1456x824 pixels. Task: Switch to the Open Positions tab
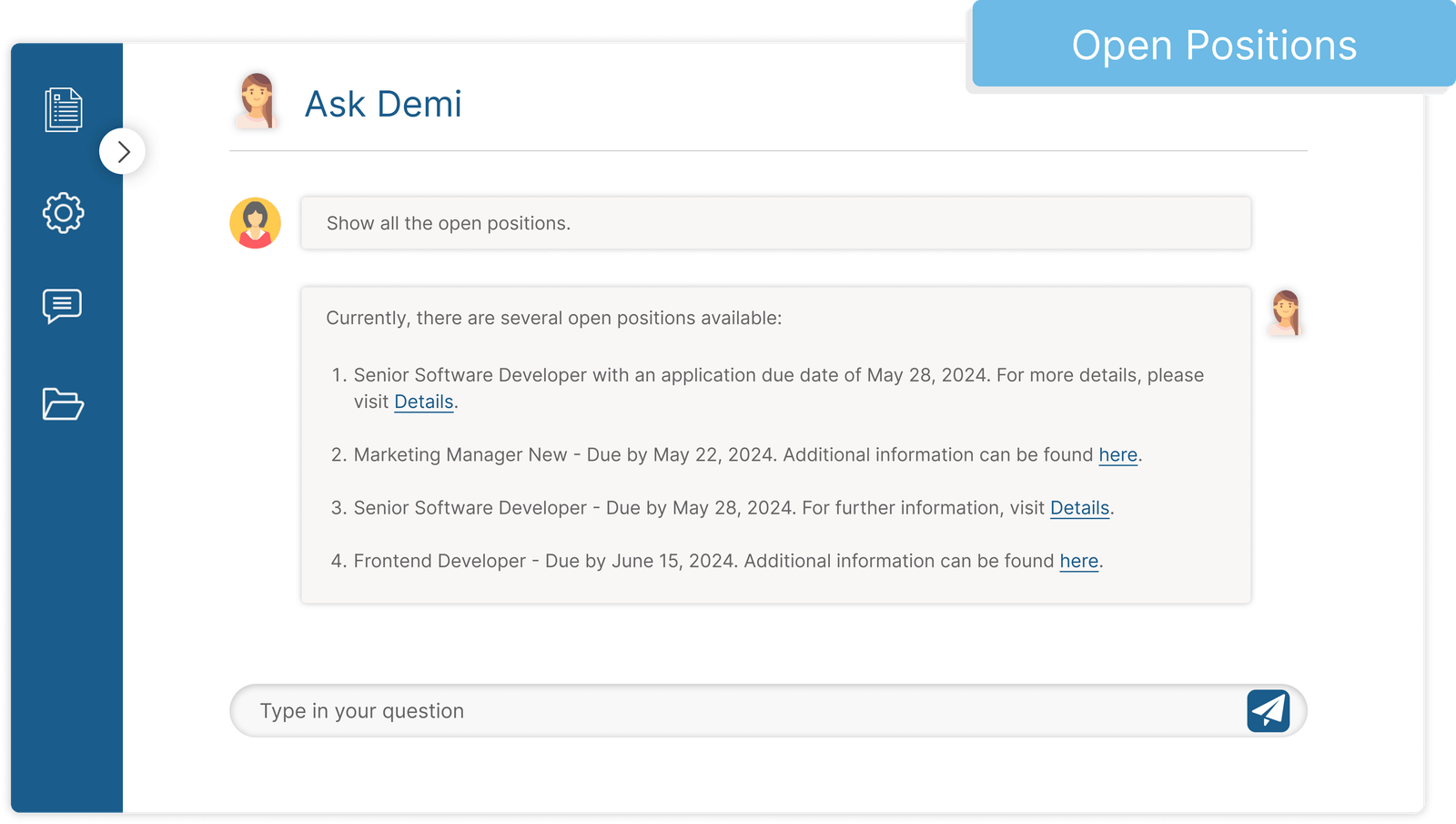(x=1214, y=45)
